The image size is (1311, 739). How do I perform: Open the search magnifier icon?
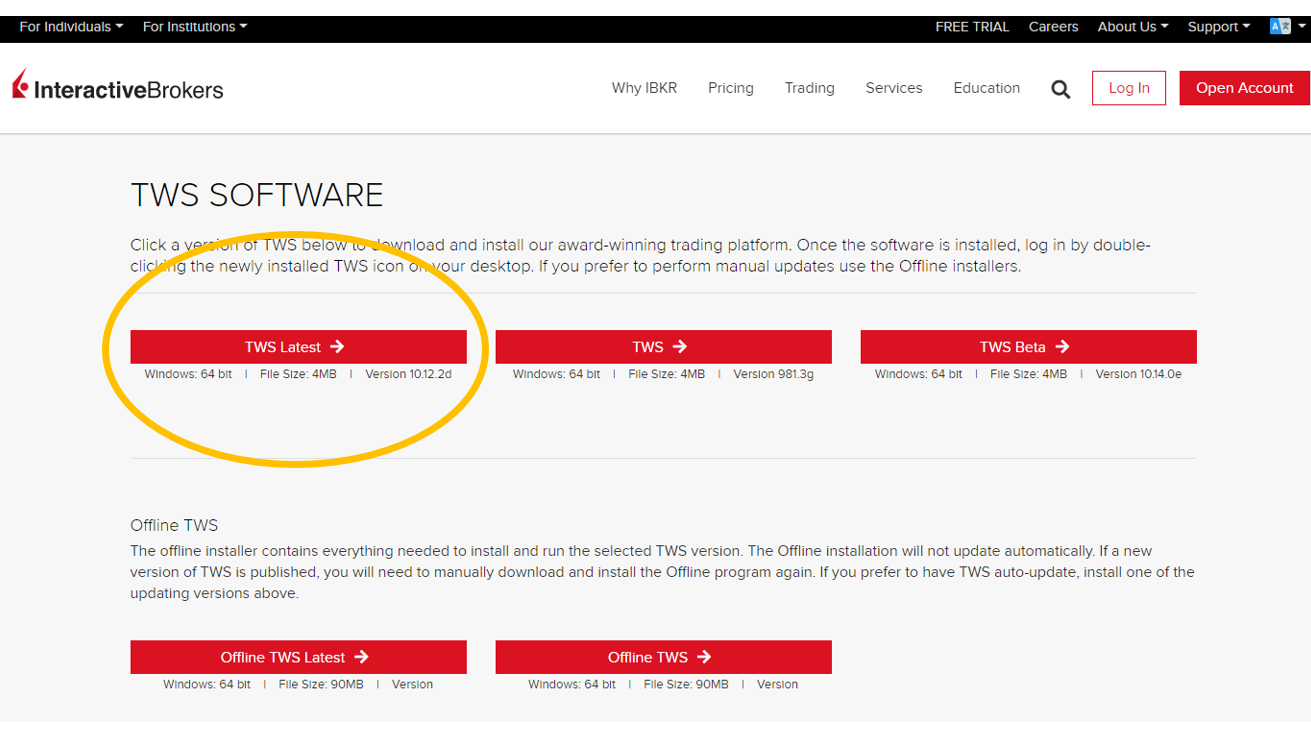1061,89
